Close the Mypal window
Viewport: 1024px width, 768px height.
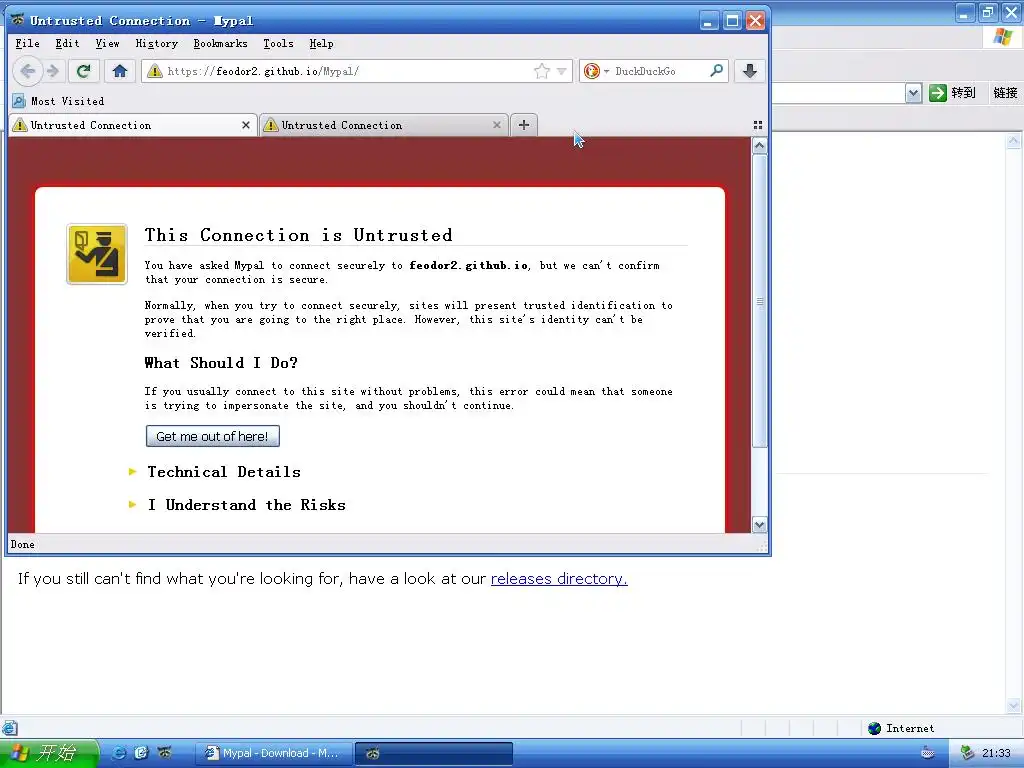[x=756, y=21]
